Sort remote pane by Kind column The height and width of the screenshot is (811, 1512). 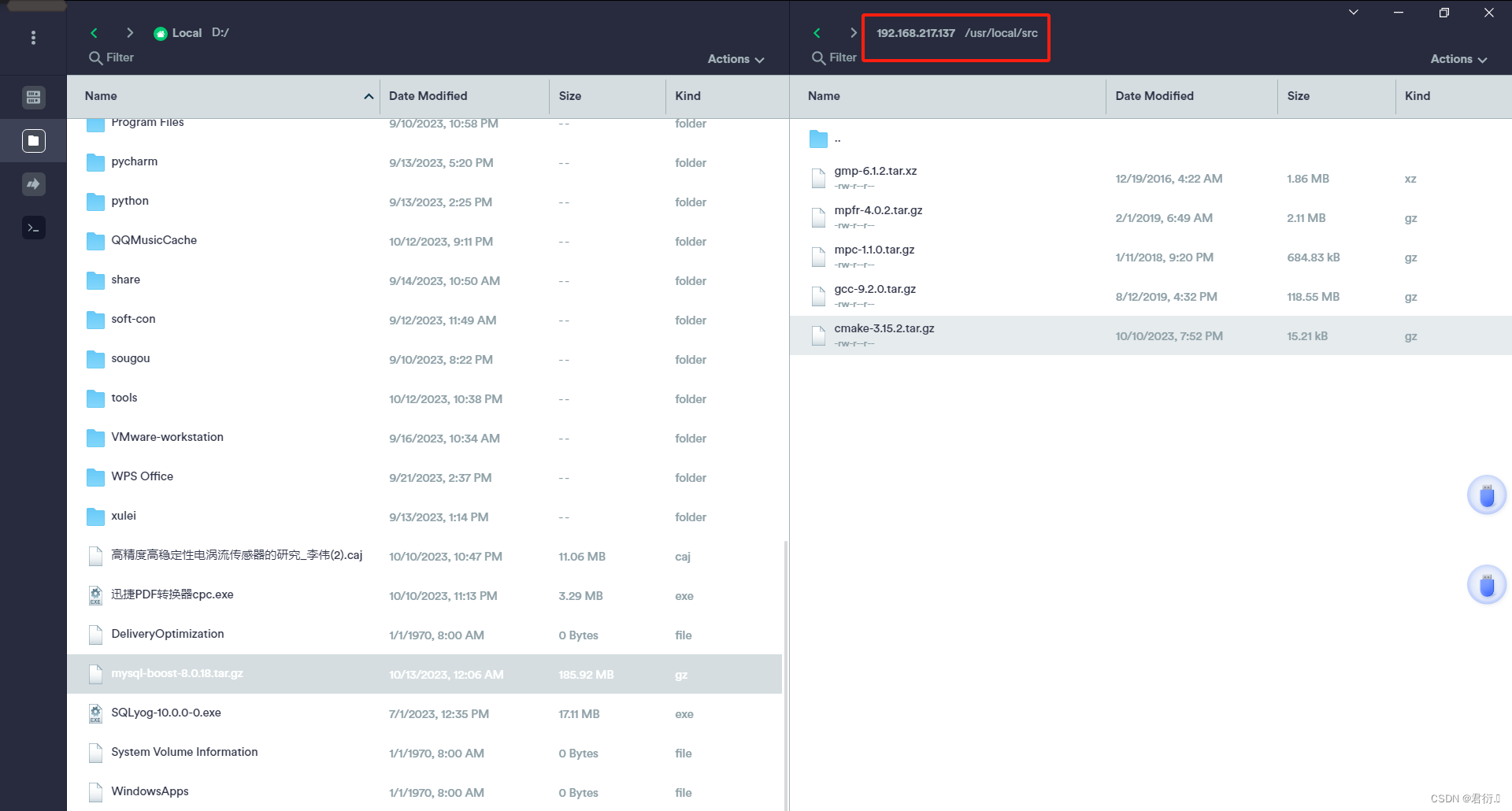coord(1417,96)
